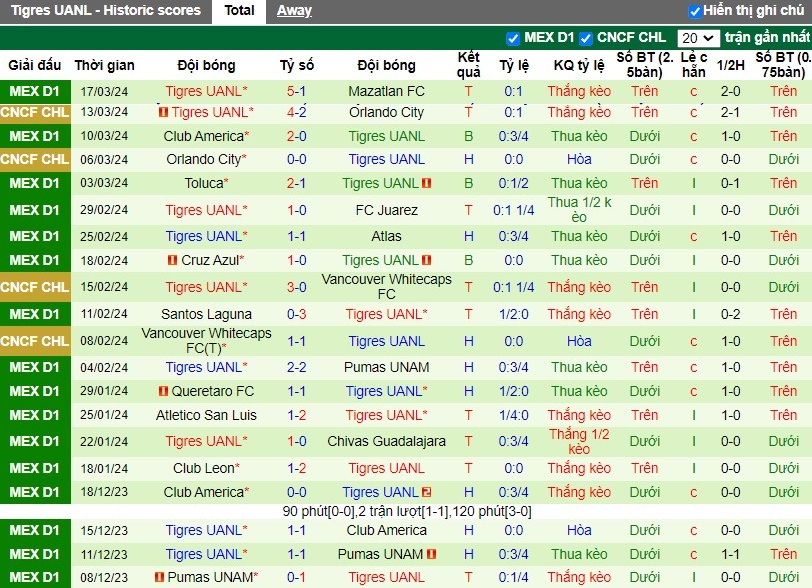Open Santos Laguna team link
The image size is (812, 588).
(206, 314)
